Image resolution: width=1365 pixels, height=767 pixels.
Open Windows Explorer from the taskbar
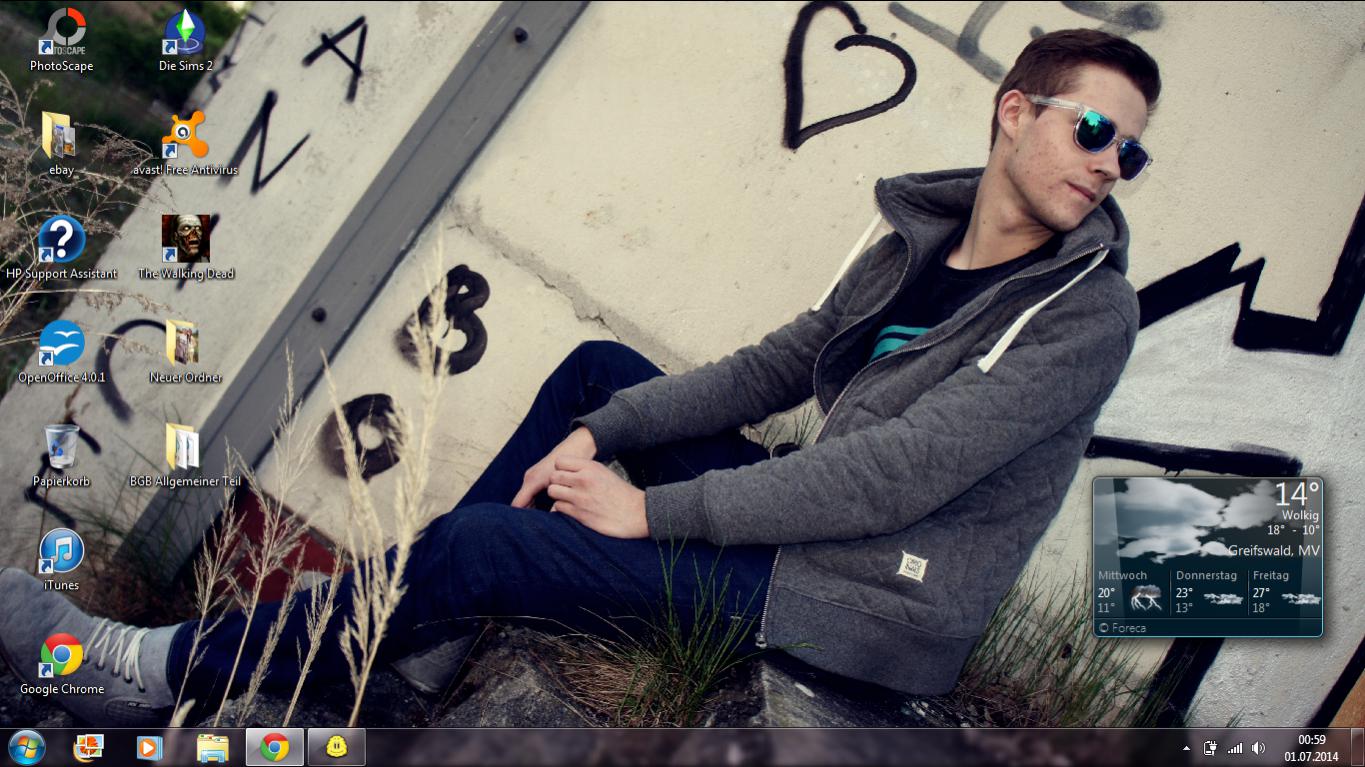click(212, 747)
